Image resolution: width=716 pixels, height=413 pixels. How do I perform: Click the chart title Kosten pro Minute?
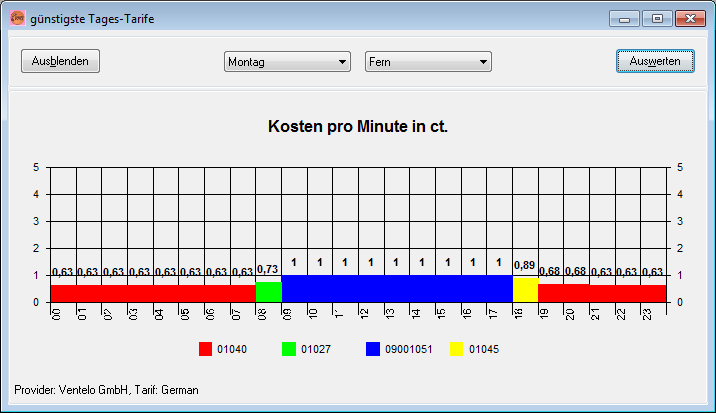pyautogui.click(x=357, y=127)
